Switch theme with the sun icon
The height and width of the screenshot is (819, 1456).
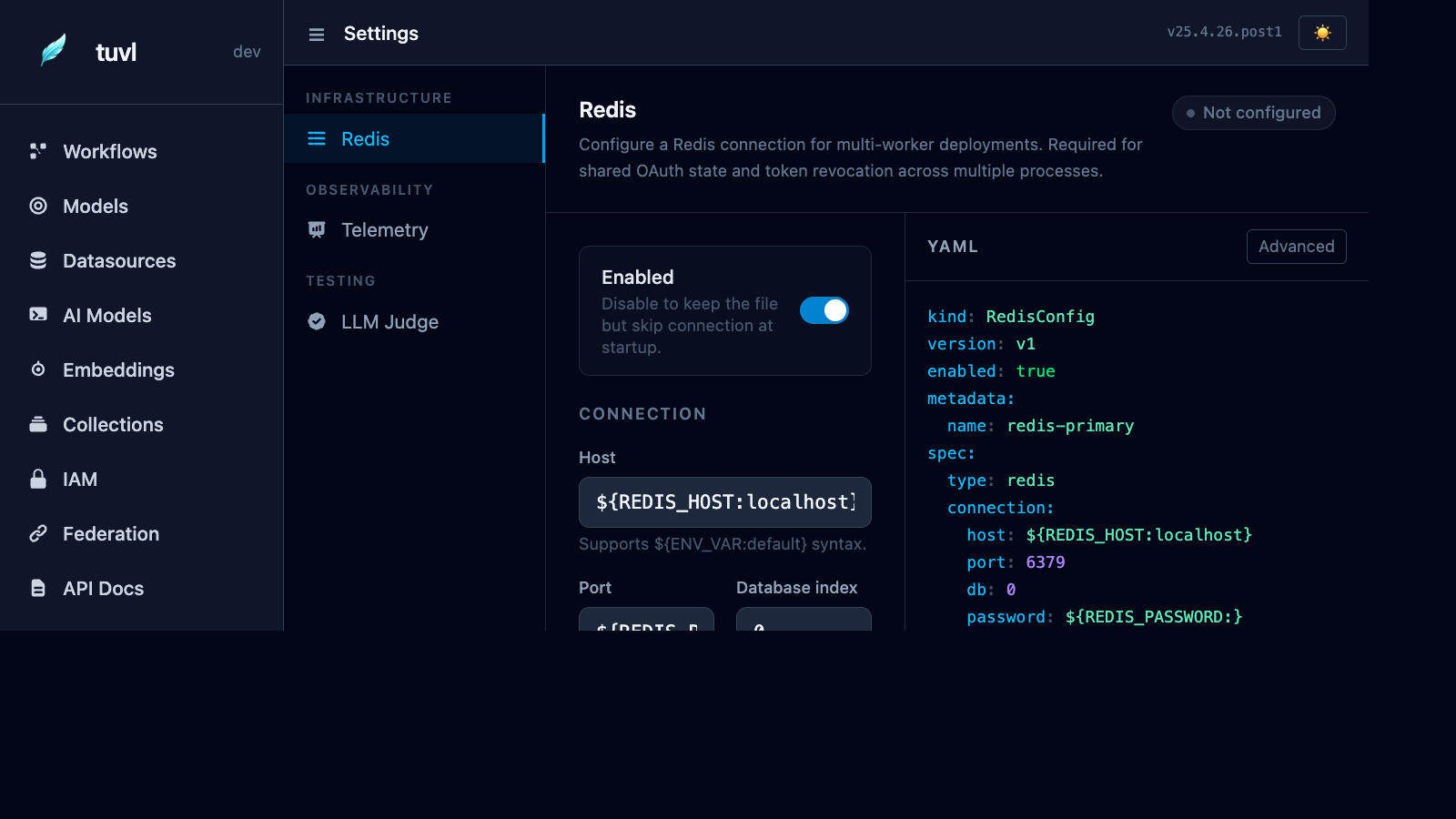click(x=1322, y=33)
